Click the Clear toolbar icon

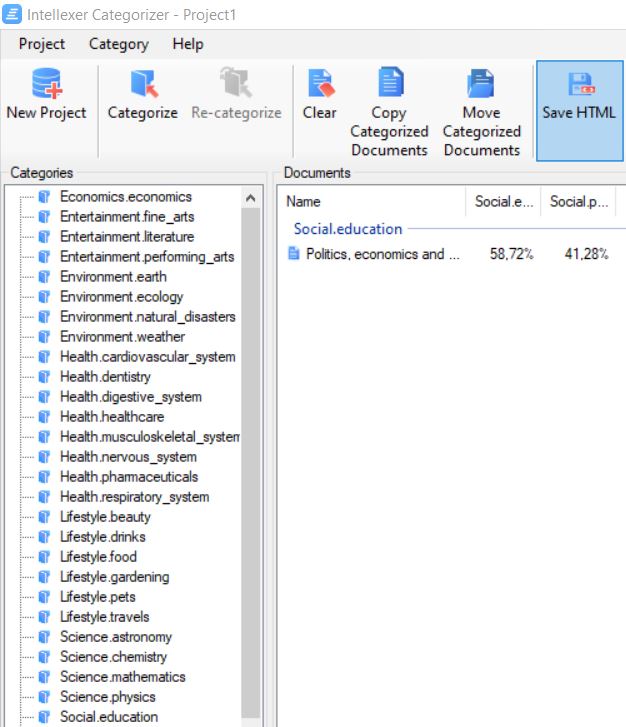tap(320, 83)
